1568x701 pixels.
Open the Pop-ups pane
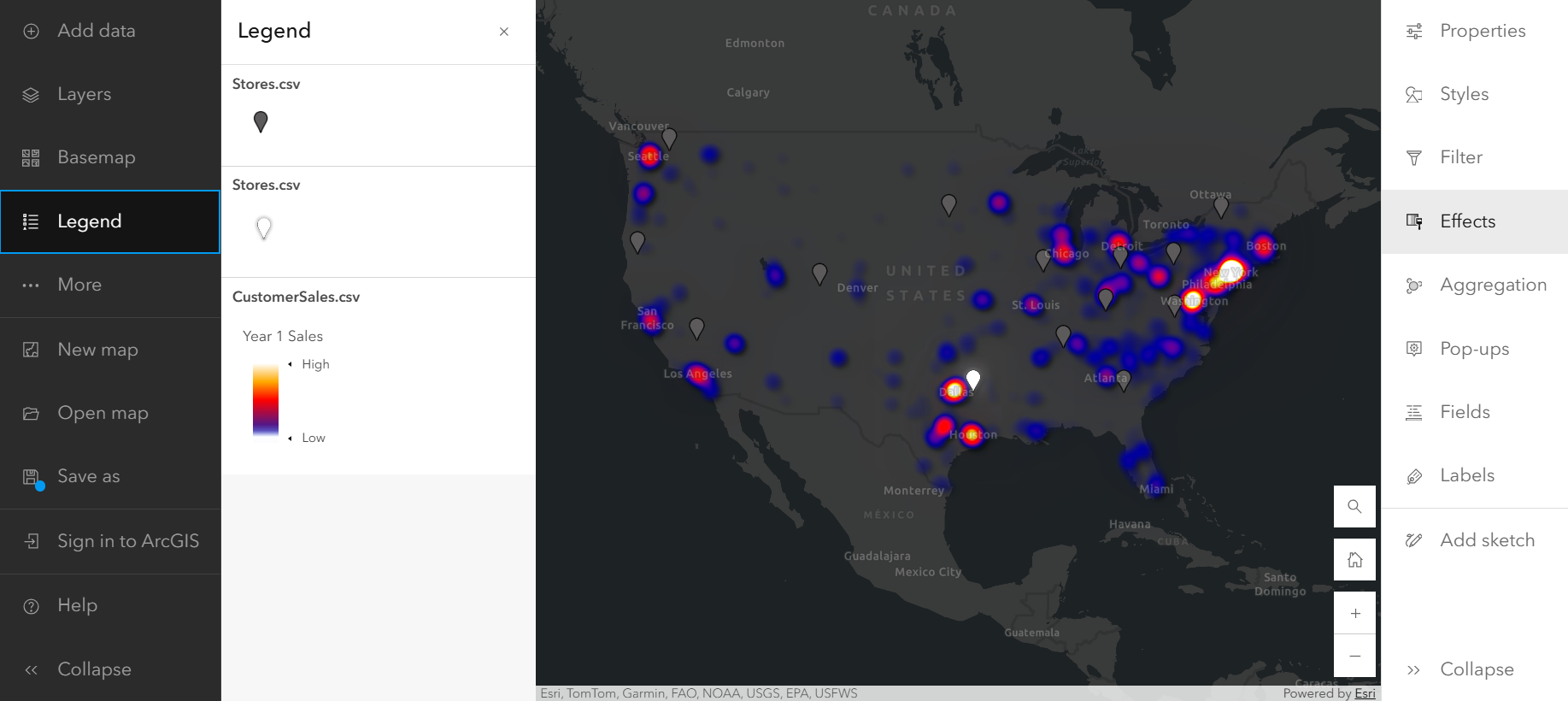1475,349
